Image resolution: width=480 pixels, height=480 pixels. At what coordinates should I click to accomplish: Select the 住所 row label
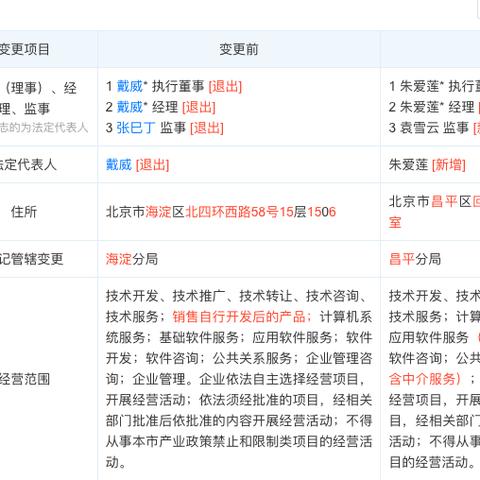click(x=24, y=212)
